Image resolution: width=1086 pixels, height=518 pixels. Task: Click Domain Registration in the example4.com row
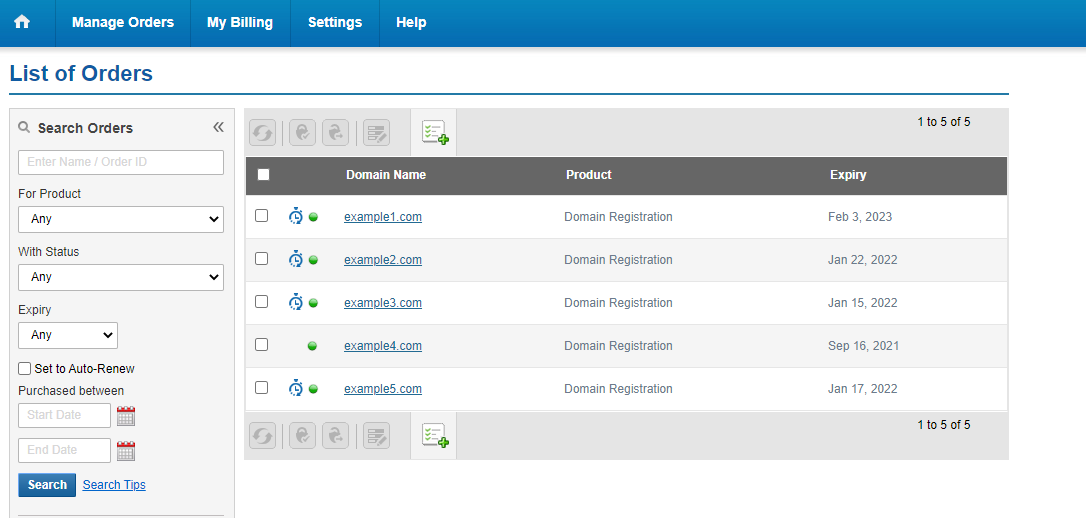click(618, 346)
